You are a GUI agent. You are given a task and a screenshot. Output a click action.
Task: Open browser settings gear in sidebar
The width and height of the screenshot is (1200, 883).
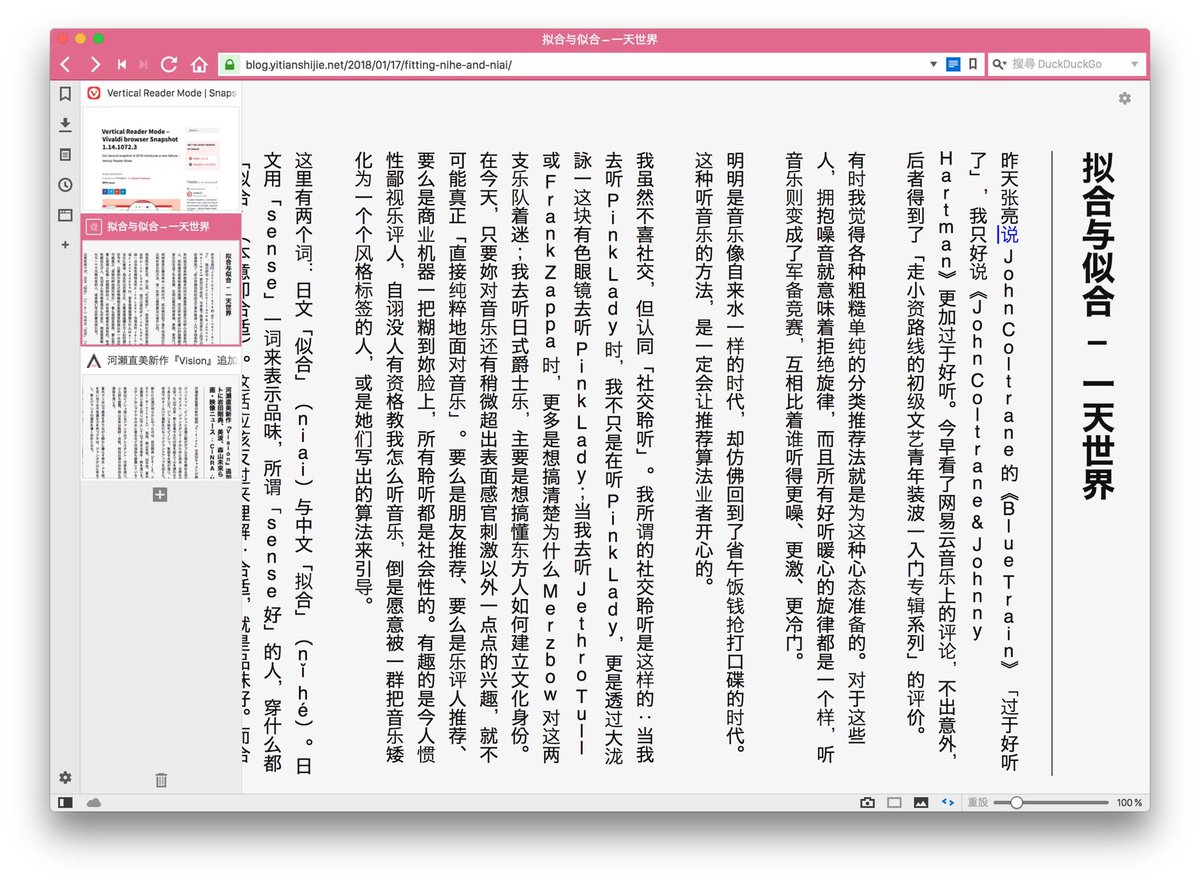tap(65, 777)
